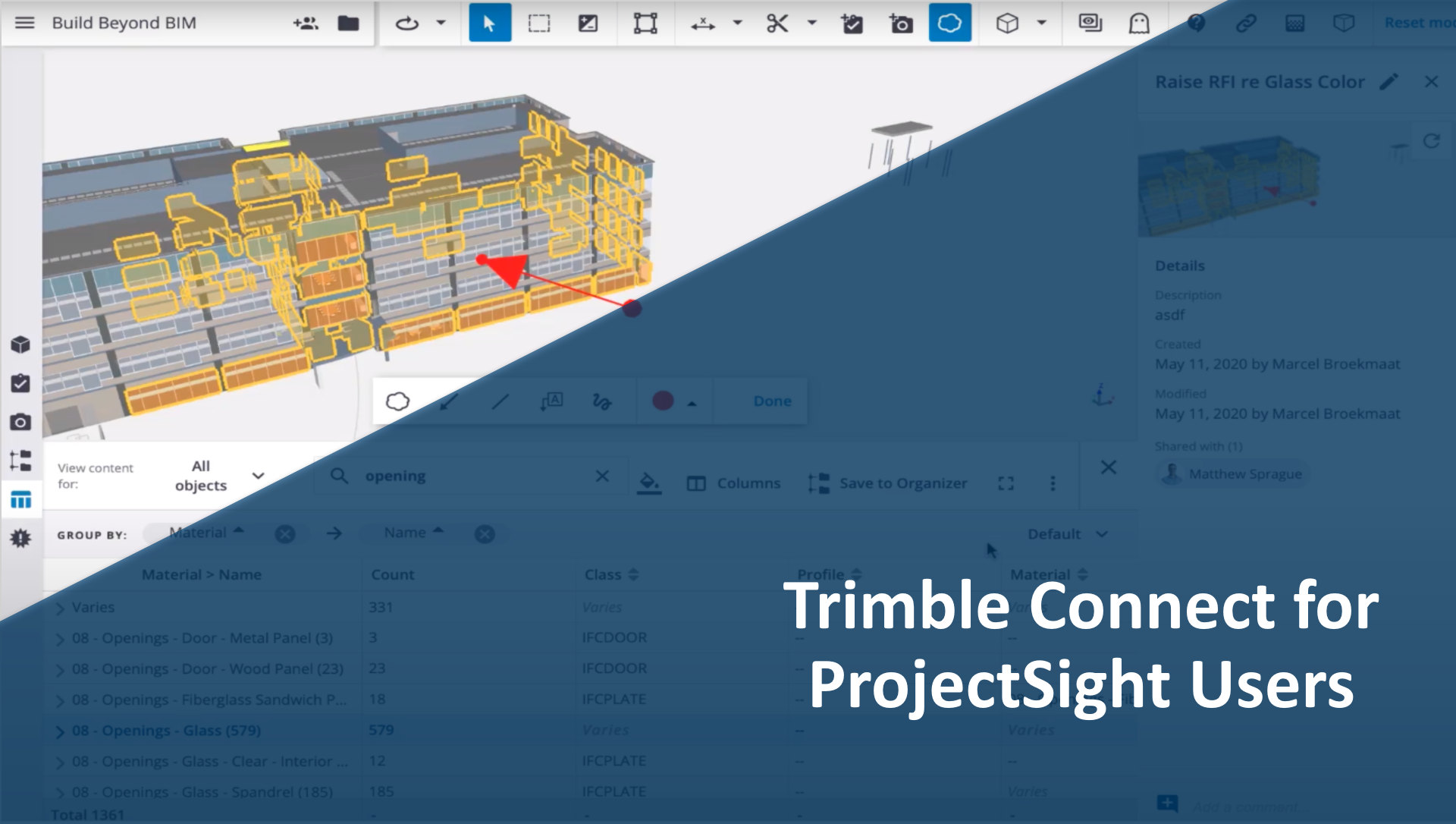This screenshot has height=824, width=1456.
Task: Open the Default preset dropdown
Action: pyautogui.click(x=1068, y=534)
